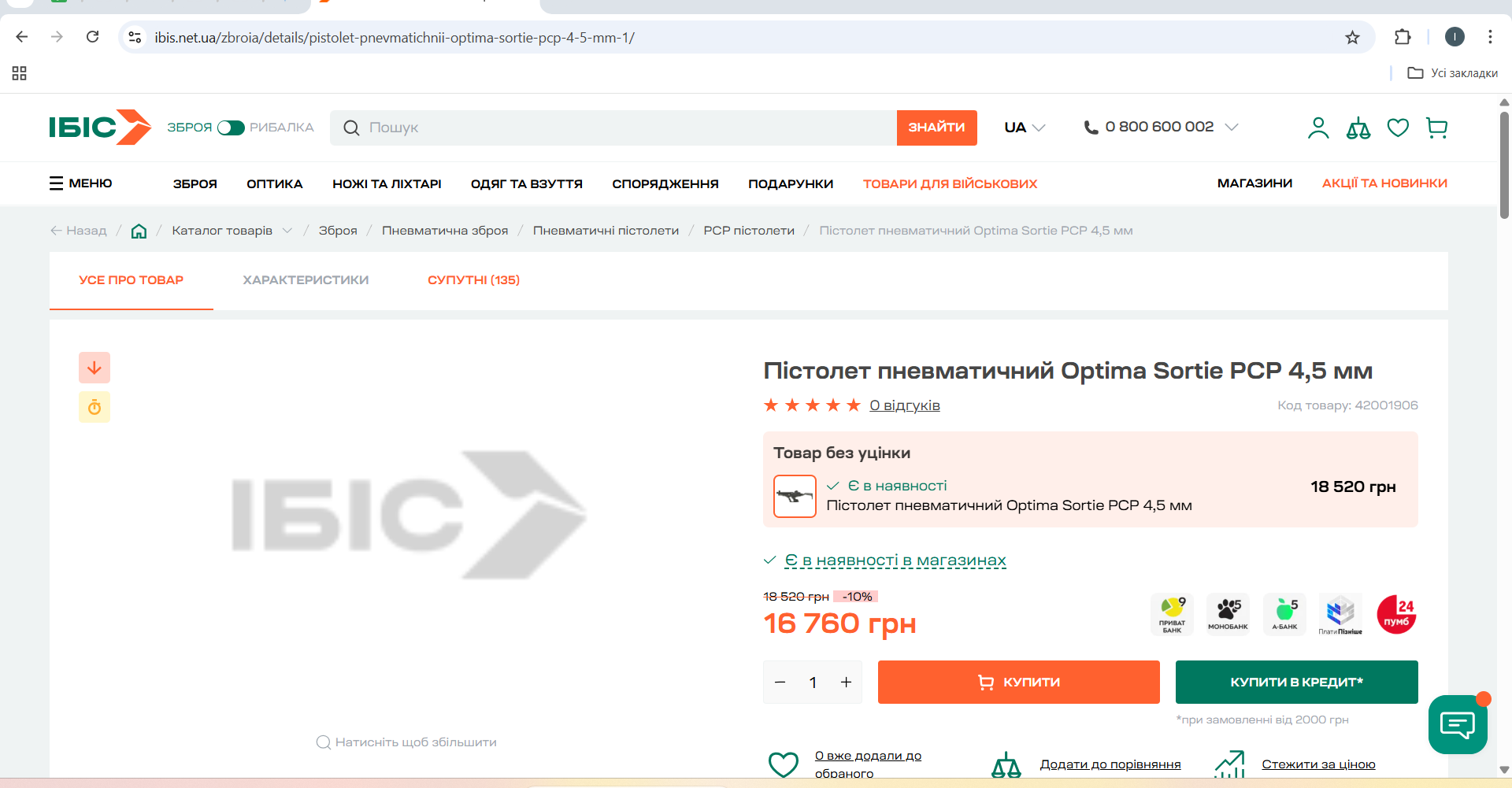Image resolution: width=1512 pixels, height=788 pixels.
Task: Enlarge the main product image
Action: pyautogui.click(x=409, y=516)
